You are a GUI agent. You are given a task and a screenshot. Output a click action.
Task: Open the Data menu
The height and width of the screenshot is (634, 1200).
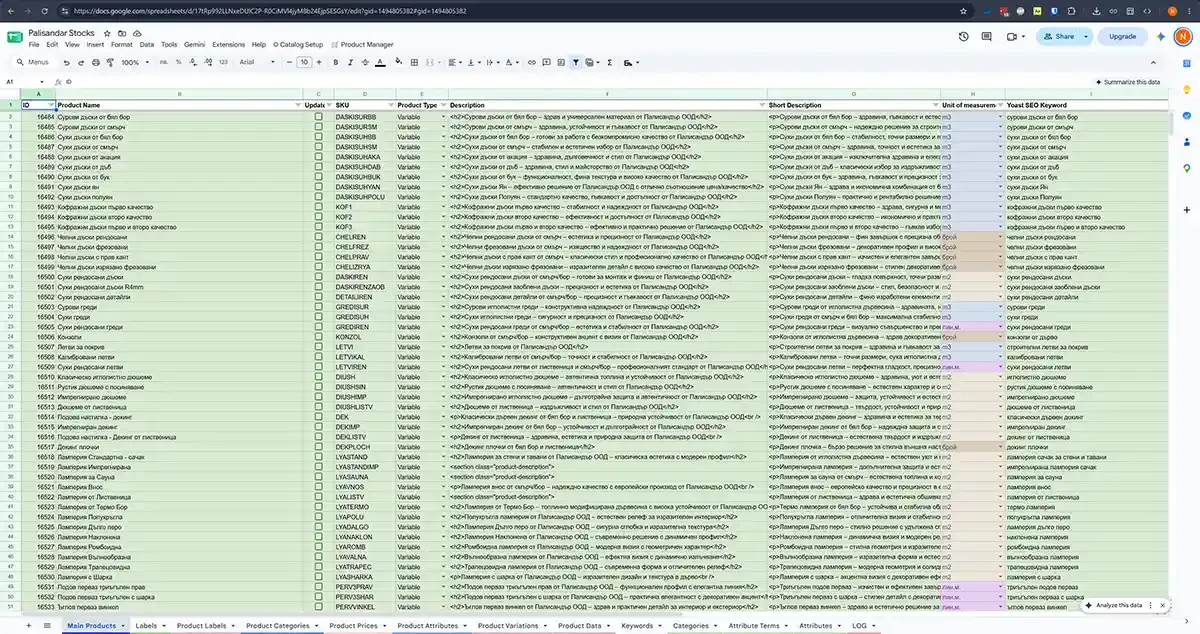coord(147,44)
